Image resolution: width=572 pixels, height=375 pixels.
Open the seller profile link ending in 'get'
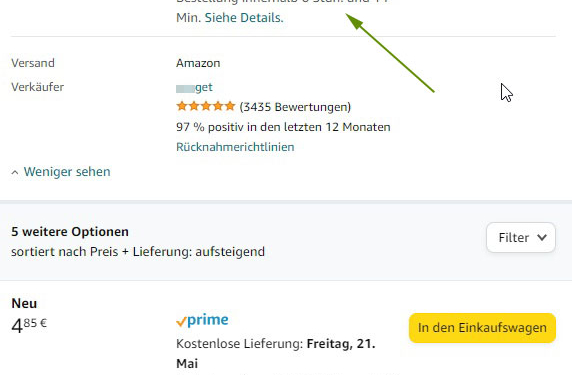click(x=194, y=87)
